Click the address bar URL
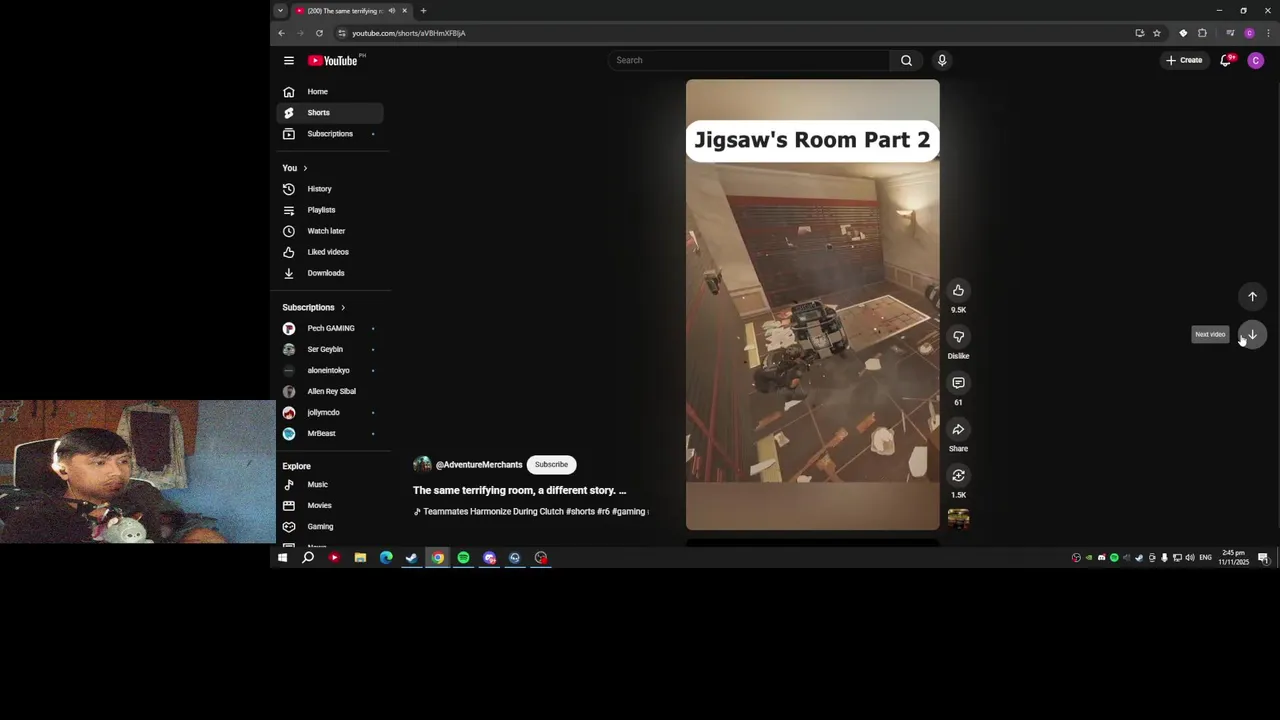Viewport: 1280px width, 720px height. pos(408,33)
